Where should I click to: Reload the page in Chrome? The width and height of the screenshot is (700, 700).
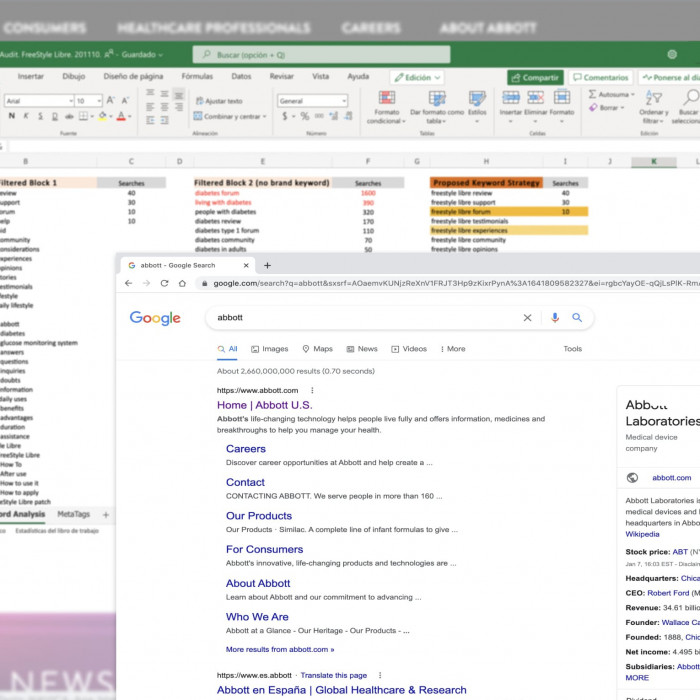163,283
